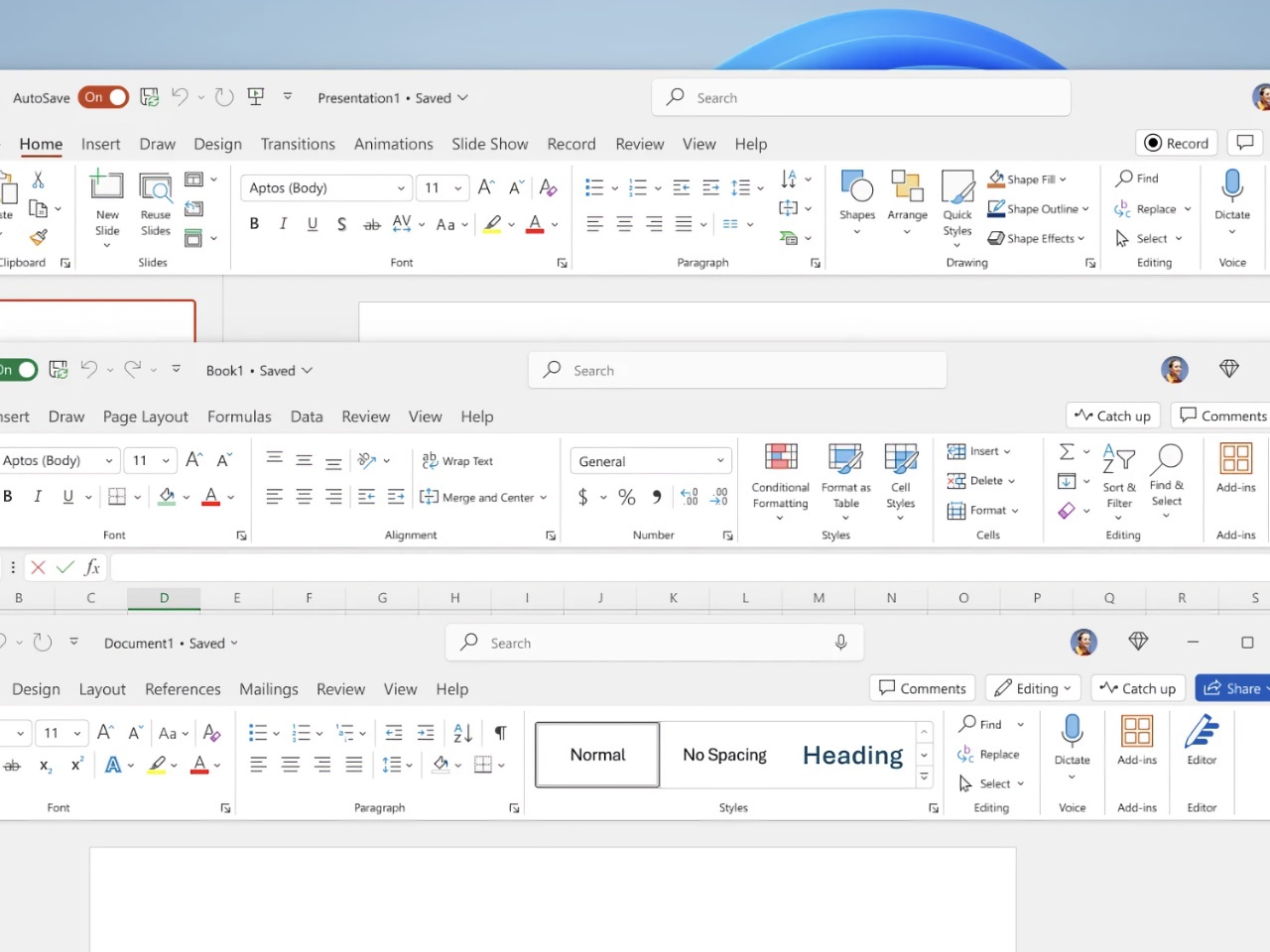Click New Slide in PowerPoint

107,210
